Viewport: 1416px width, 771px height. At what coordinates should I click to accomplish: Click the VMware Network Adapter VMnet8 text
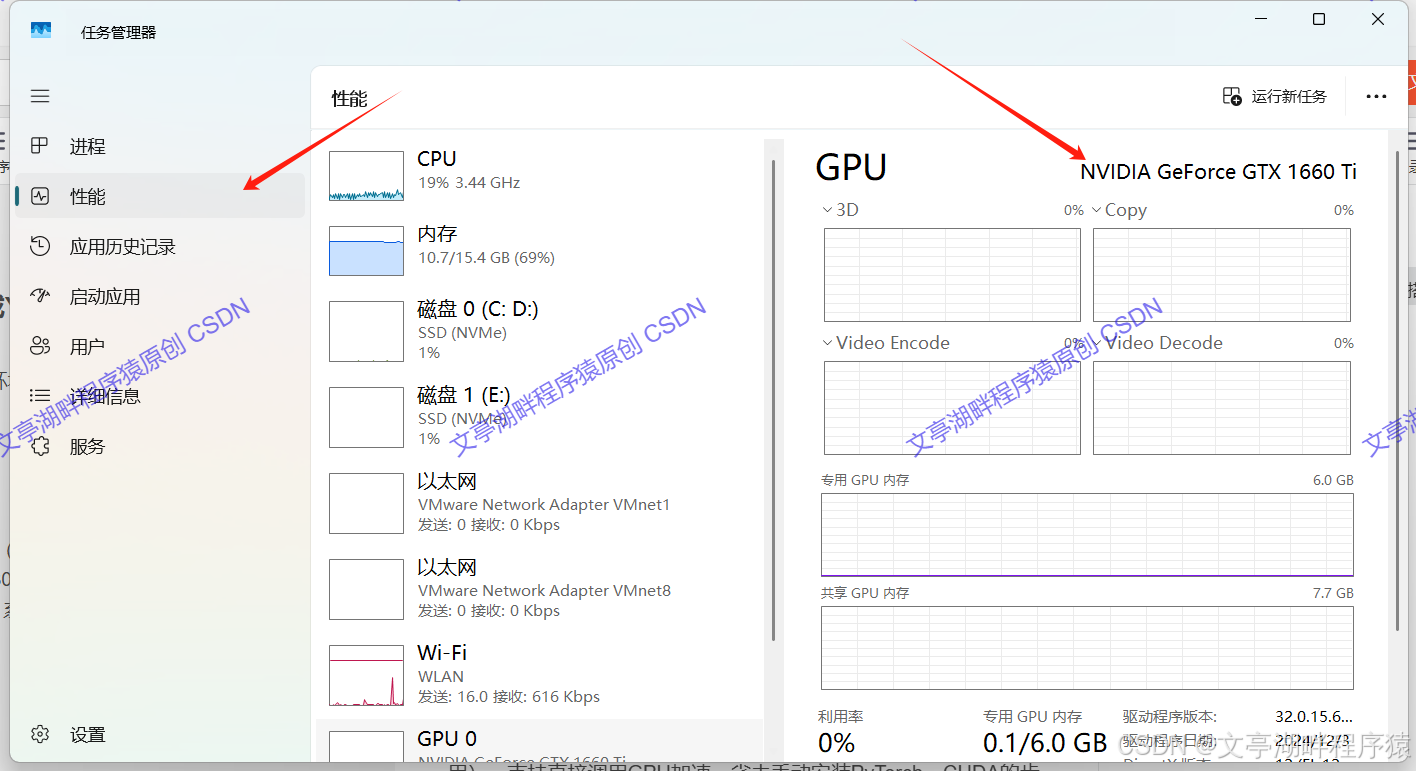[544, 591]
